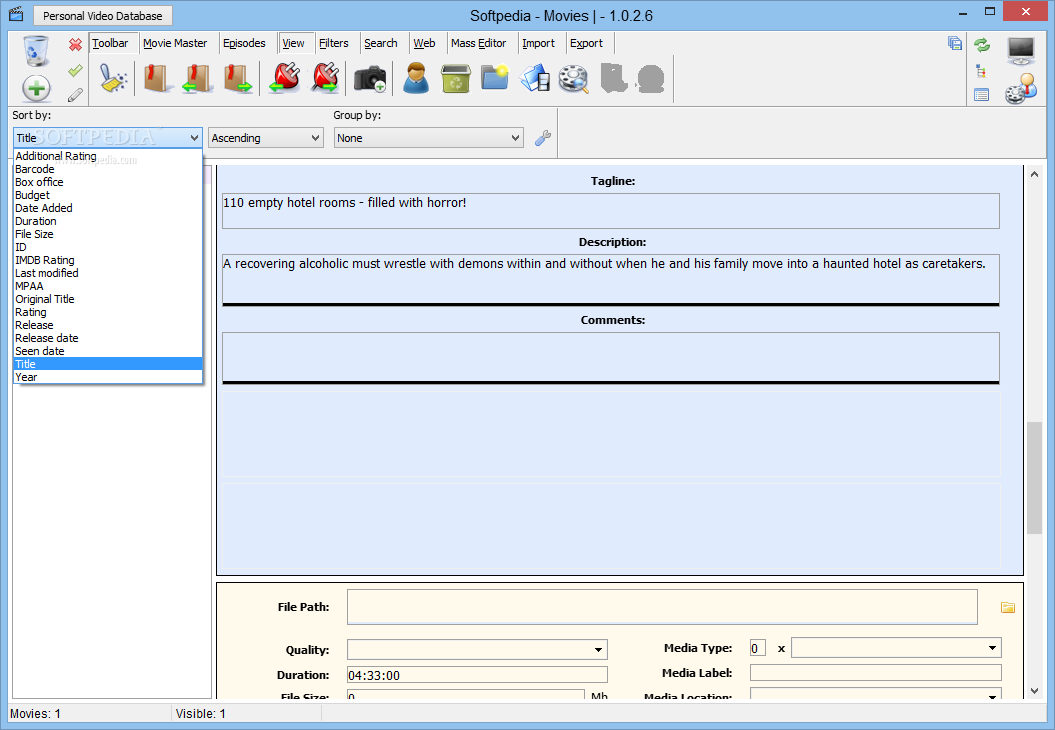Click the book with red bookmark icon
The image size is (1055, 730).
pyautogui.click(x=157, y=78)
